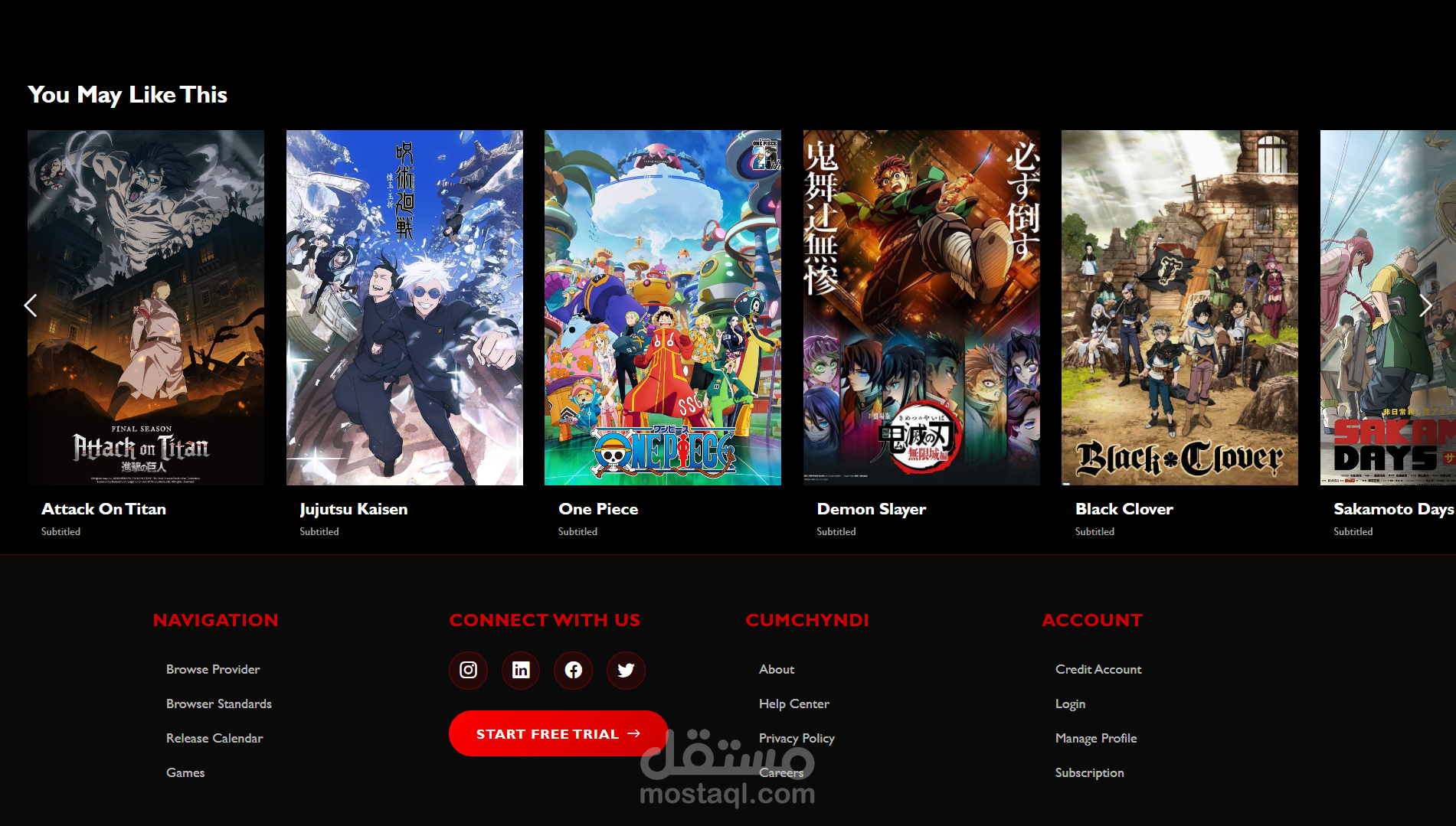
Task: Click the CONNECT WITH US heading
Action: click(545, 620)
